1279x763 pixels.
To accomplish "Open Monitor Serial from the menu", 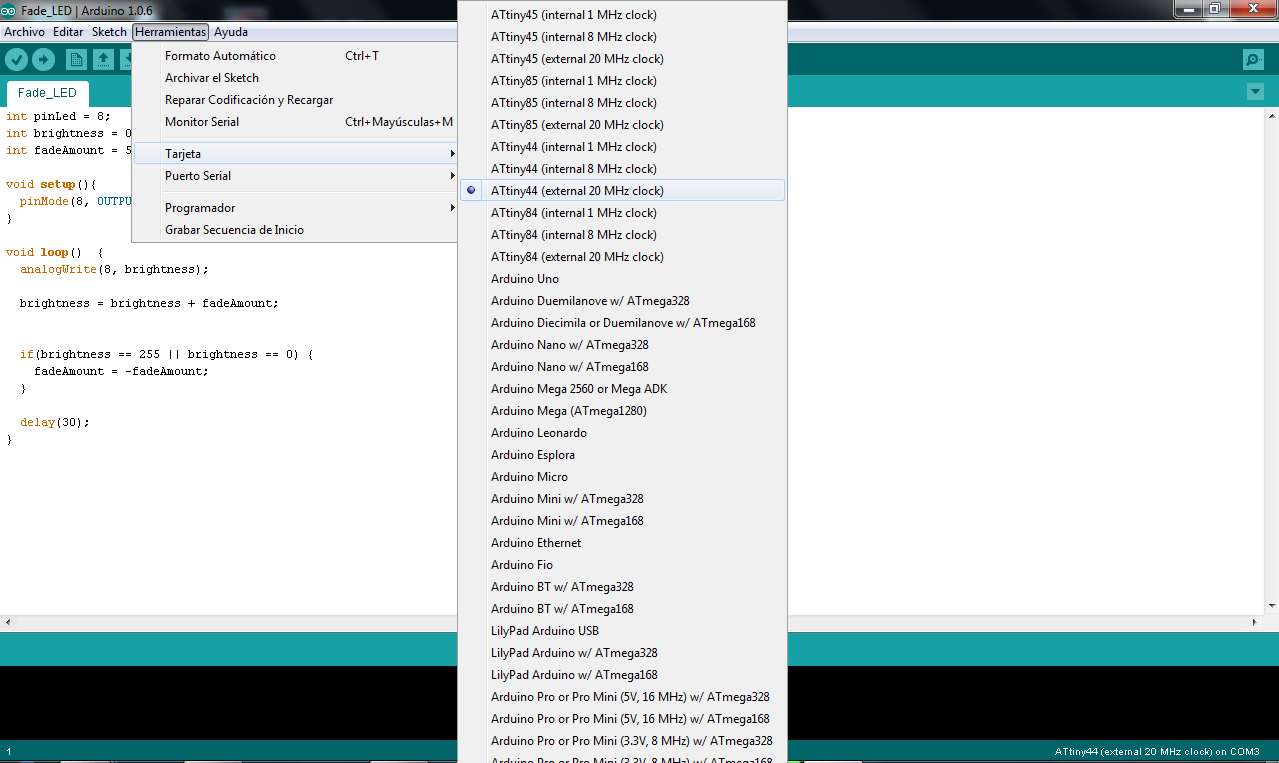I will click(295, 122).
